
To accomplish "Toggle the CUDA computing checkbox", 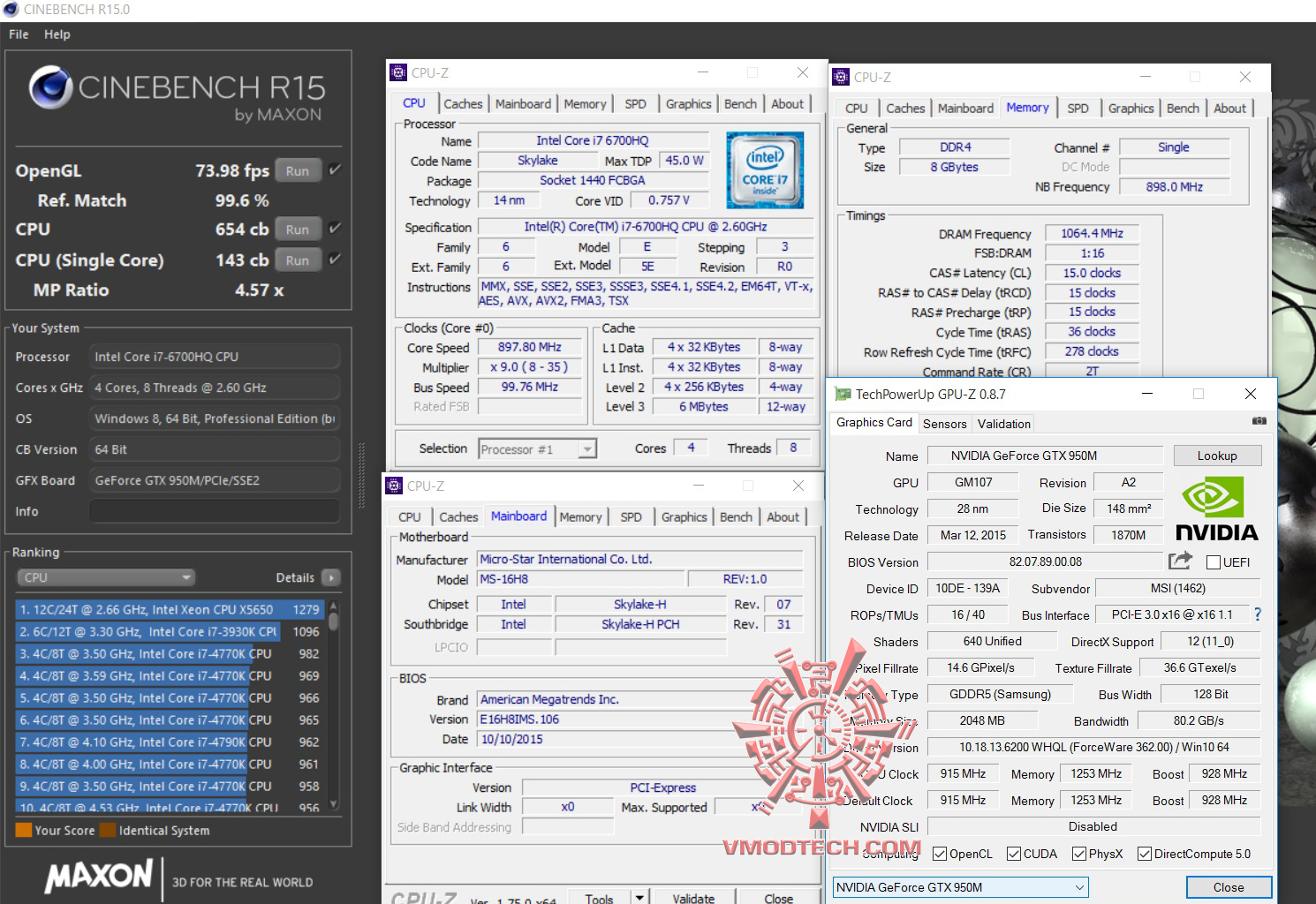I will [1016, 854].
